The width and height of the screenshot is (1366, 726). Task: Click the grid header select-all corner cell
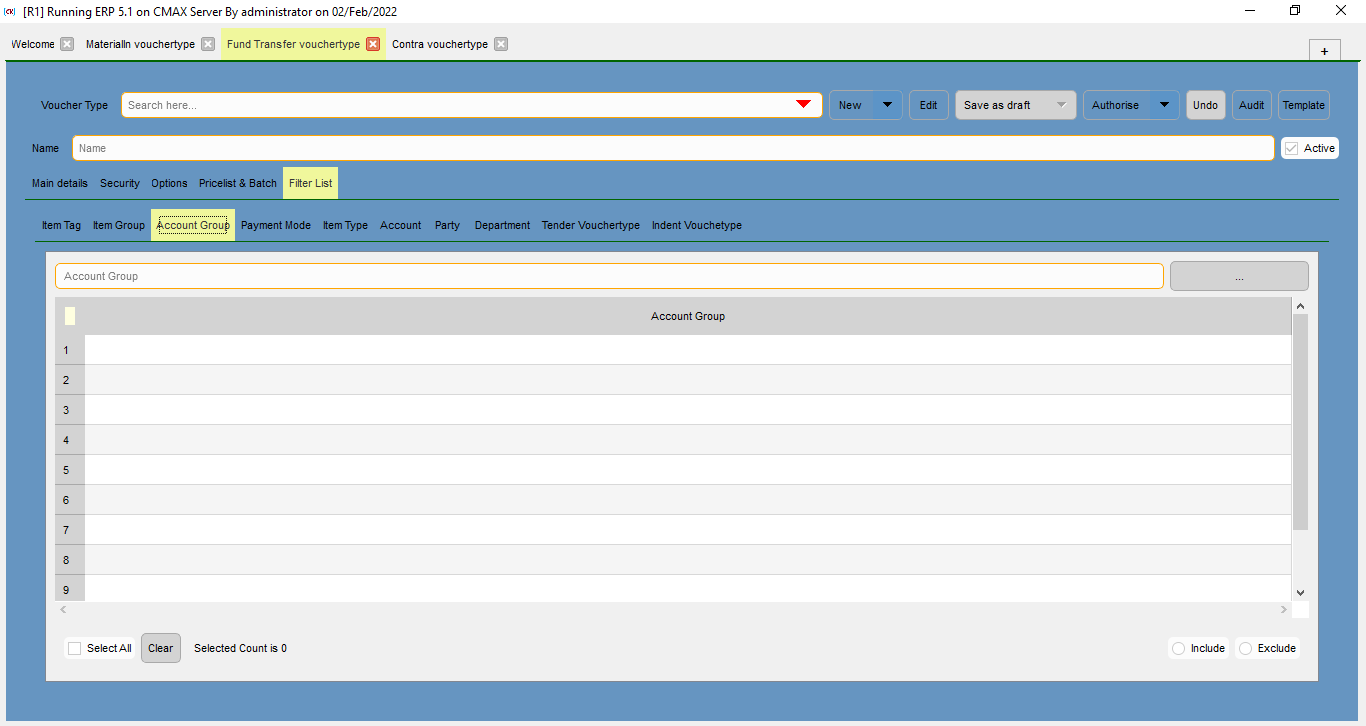point(70,316)
